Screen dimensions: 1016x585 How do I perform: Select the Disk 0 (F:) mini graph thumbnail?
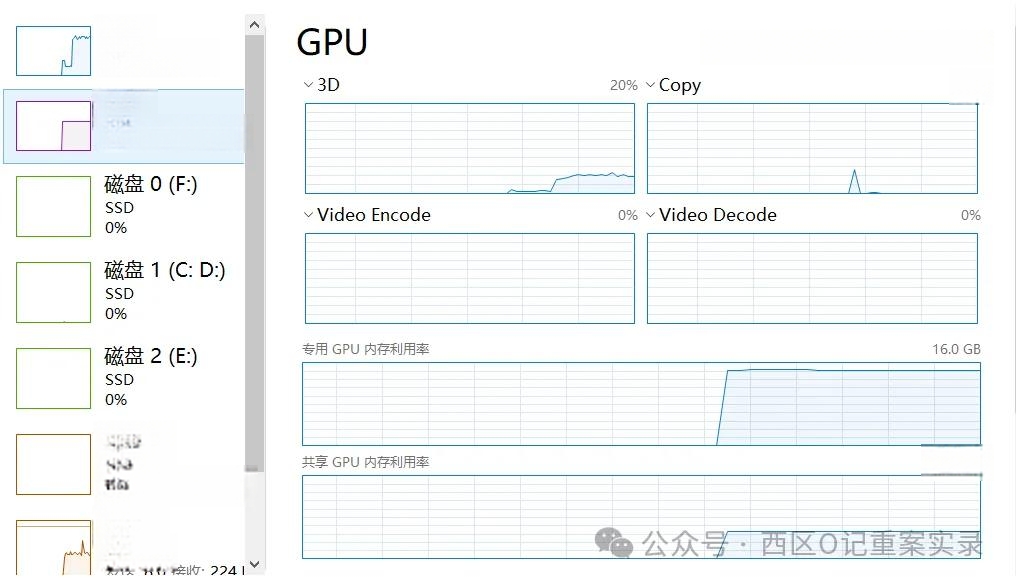click(x=53, y=206)
